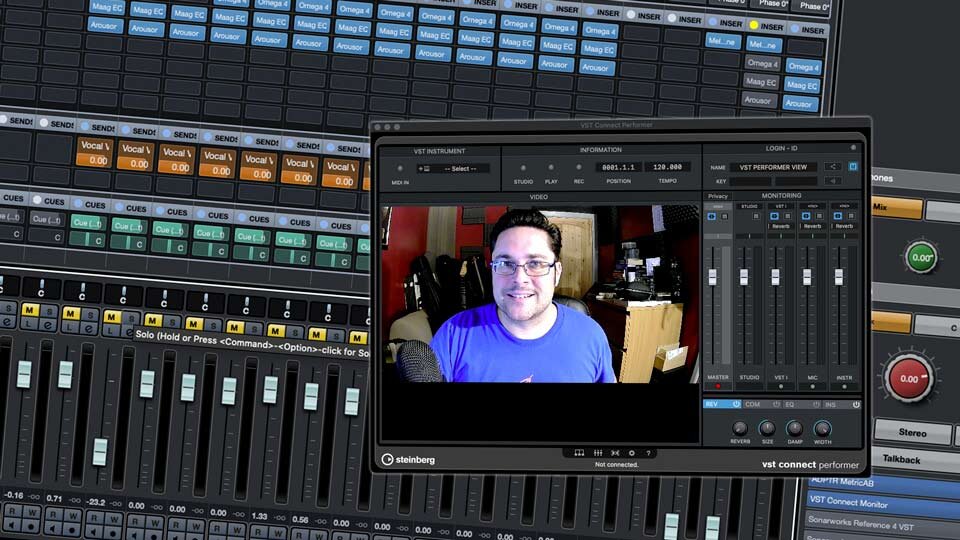Viewport: 960px width, 540px height.
Task: Click the orange Mix button in the background panel
Action: [896, 208]
